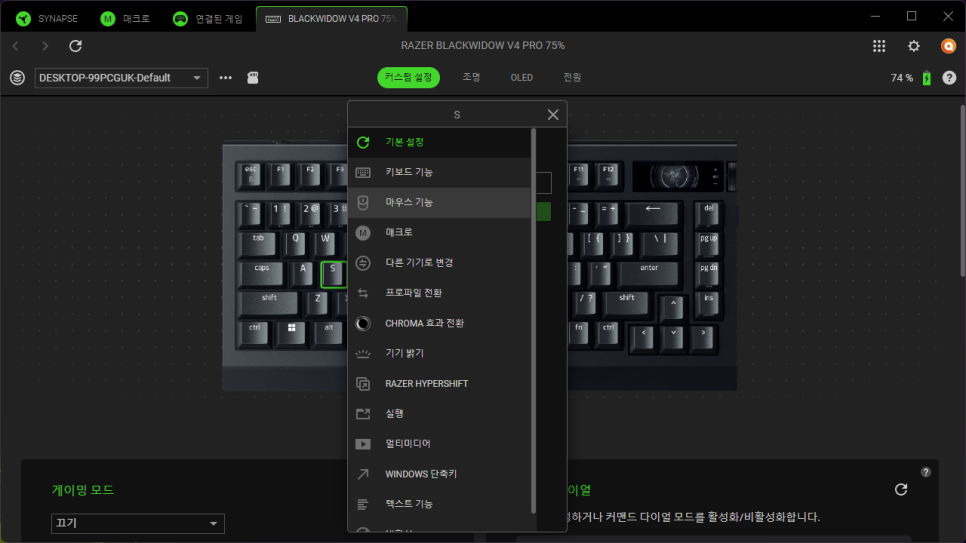Viewport: 966px width, 543px height.
Task: Select the left ctrl key
Action: pos(254,334)
